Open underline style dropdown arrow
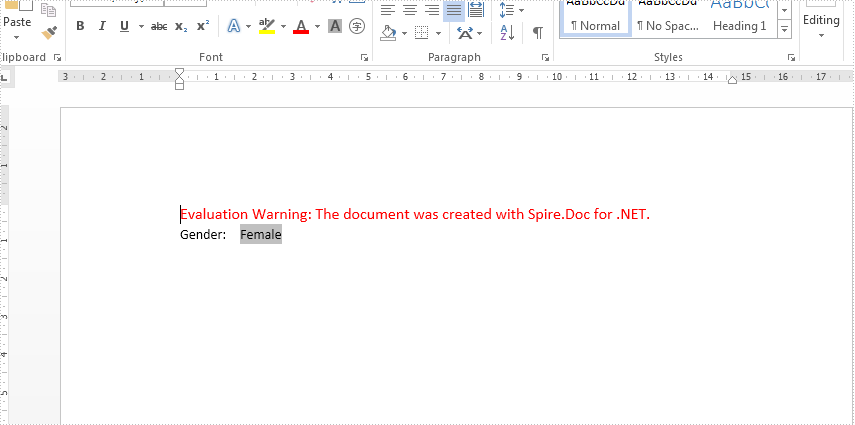The width and height of the screenshot is (855, 425). click(x=141, y=26)
